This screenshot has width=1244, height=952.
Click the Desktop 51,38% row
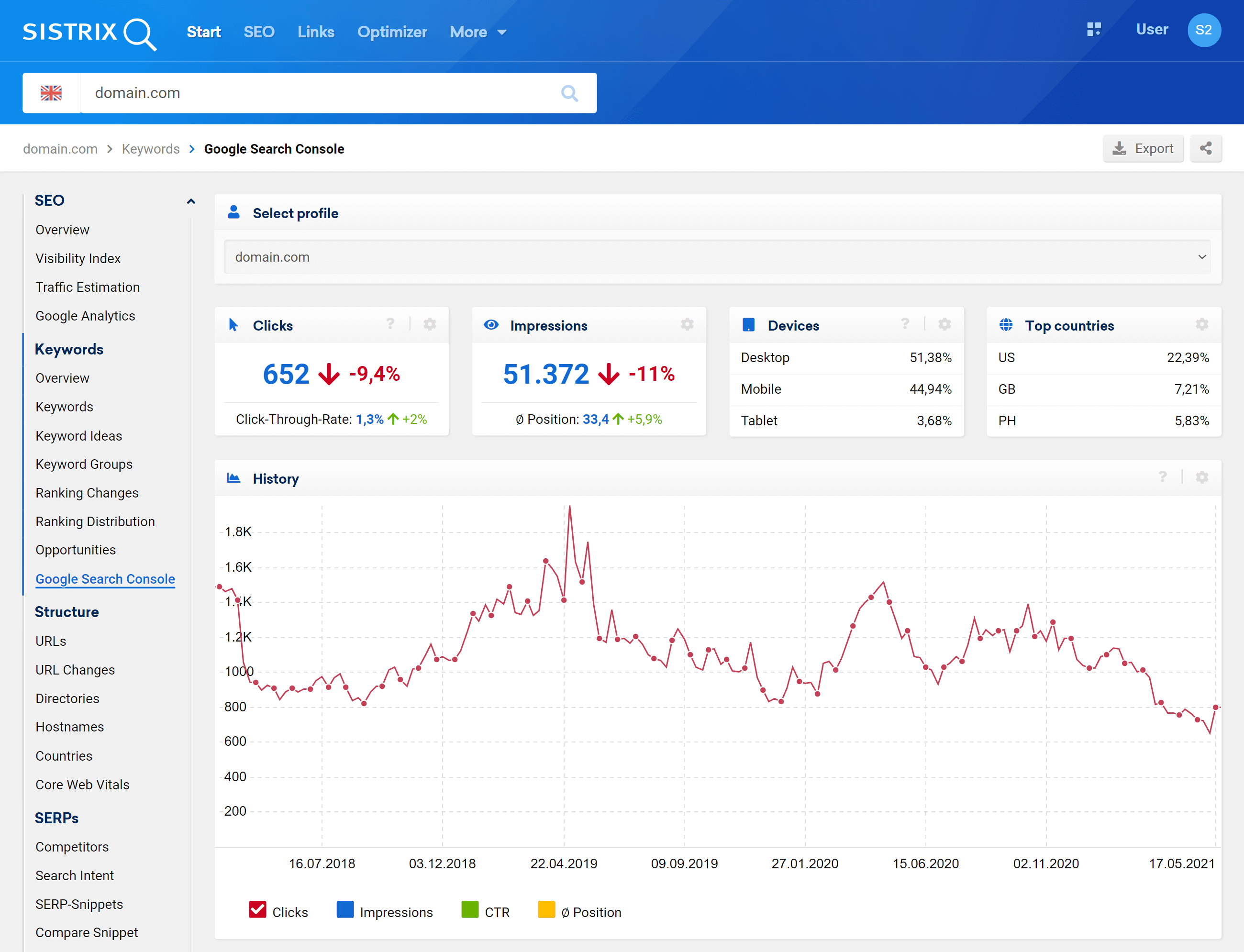[846, 357]
